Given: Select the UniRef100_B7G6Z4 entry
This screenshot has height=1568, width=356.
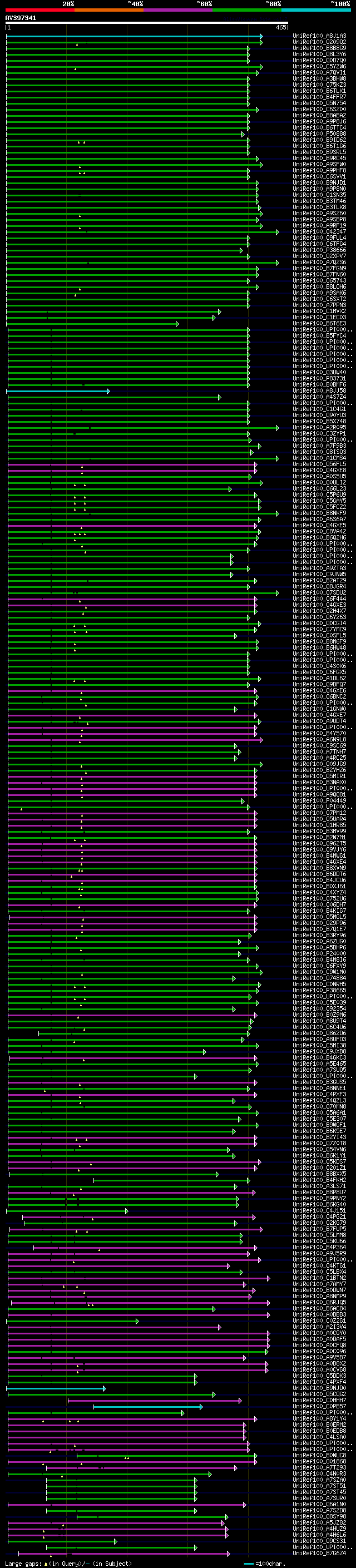Looking at the screenshot, I should click(x=319, y=1554).
